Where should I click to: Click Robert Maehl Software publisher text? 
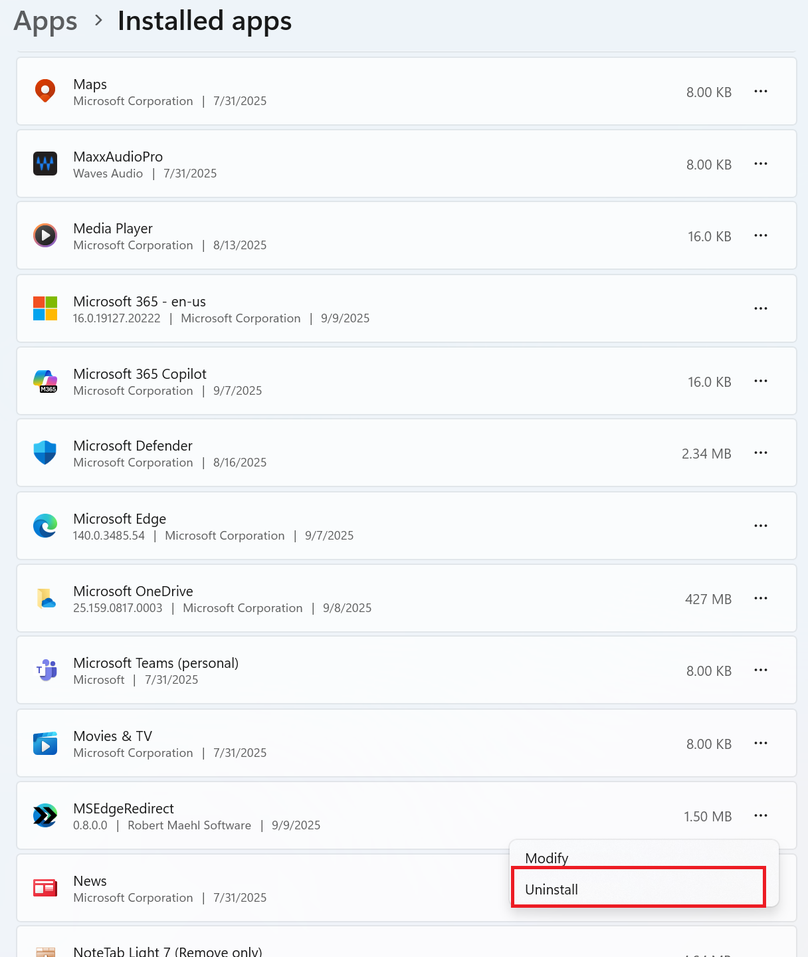189,825
